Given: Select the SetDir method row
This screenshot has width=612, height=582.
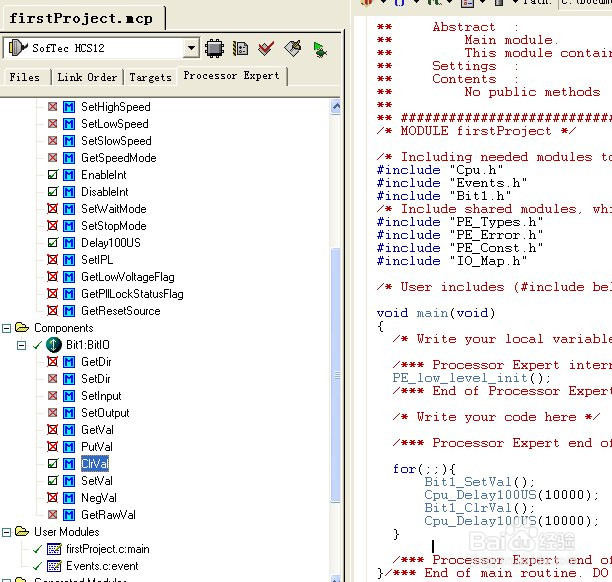Looking at the screenshot, I should coord(96,379).
